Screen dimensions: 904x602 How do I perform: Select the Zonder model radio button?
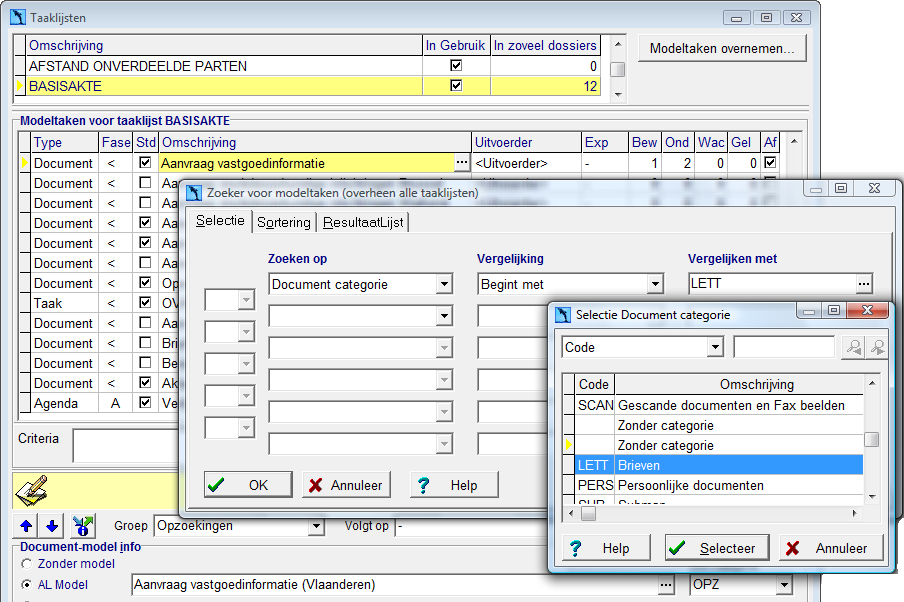[x=27, y=563]
